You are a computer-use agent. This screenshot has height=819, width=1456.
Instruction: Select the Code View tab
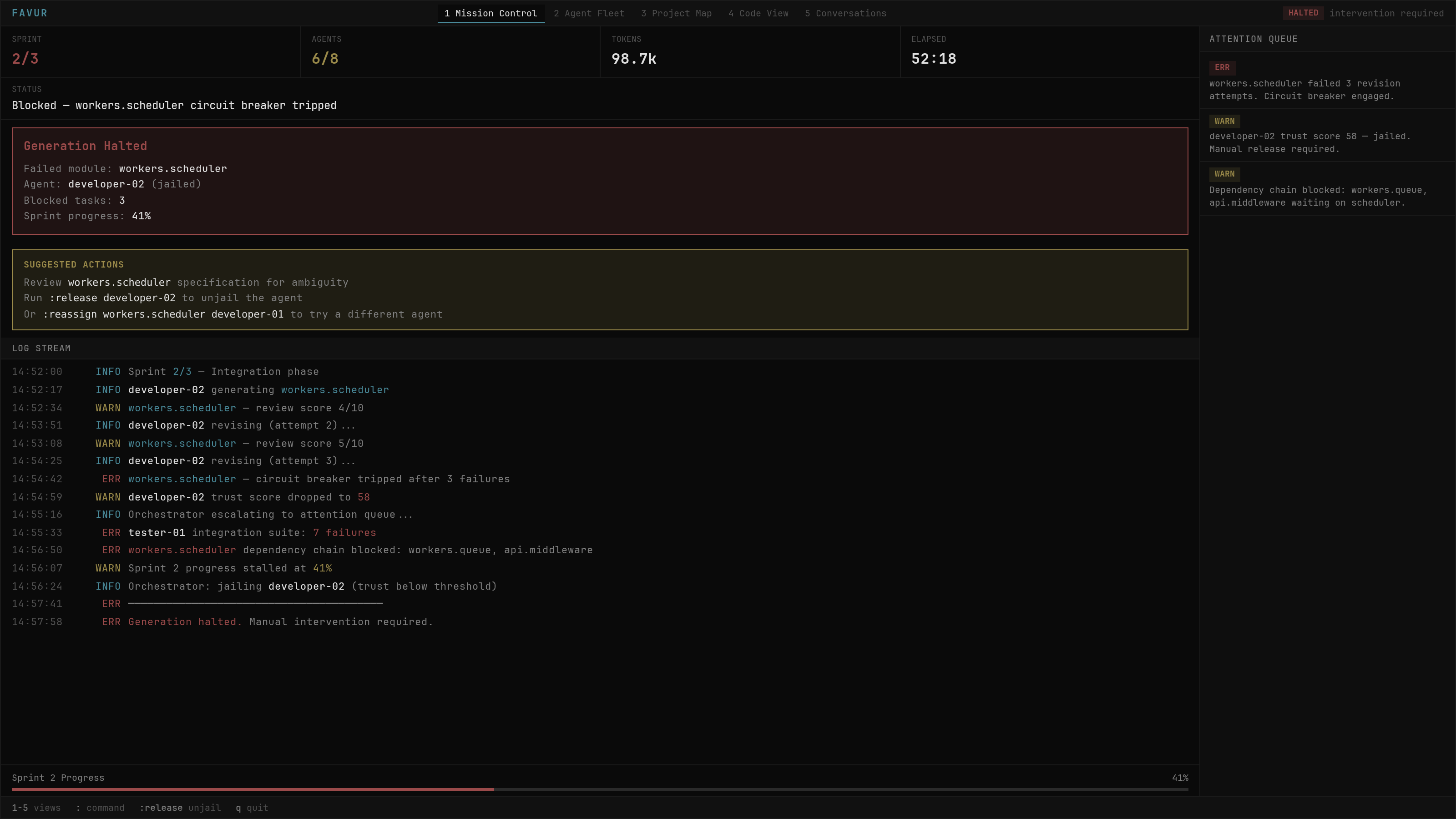point(758,13)
